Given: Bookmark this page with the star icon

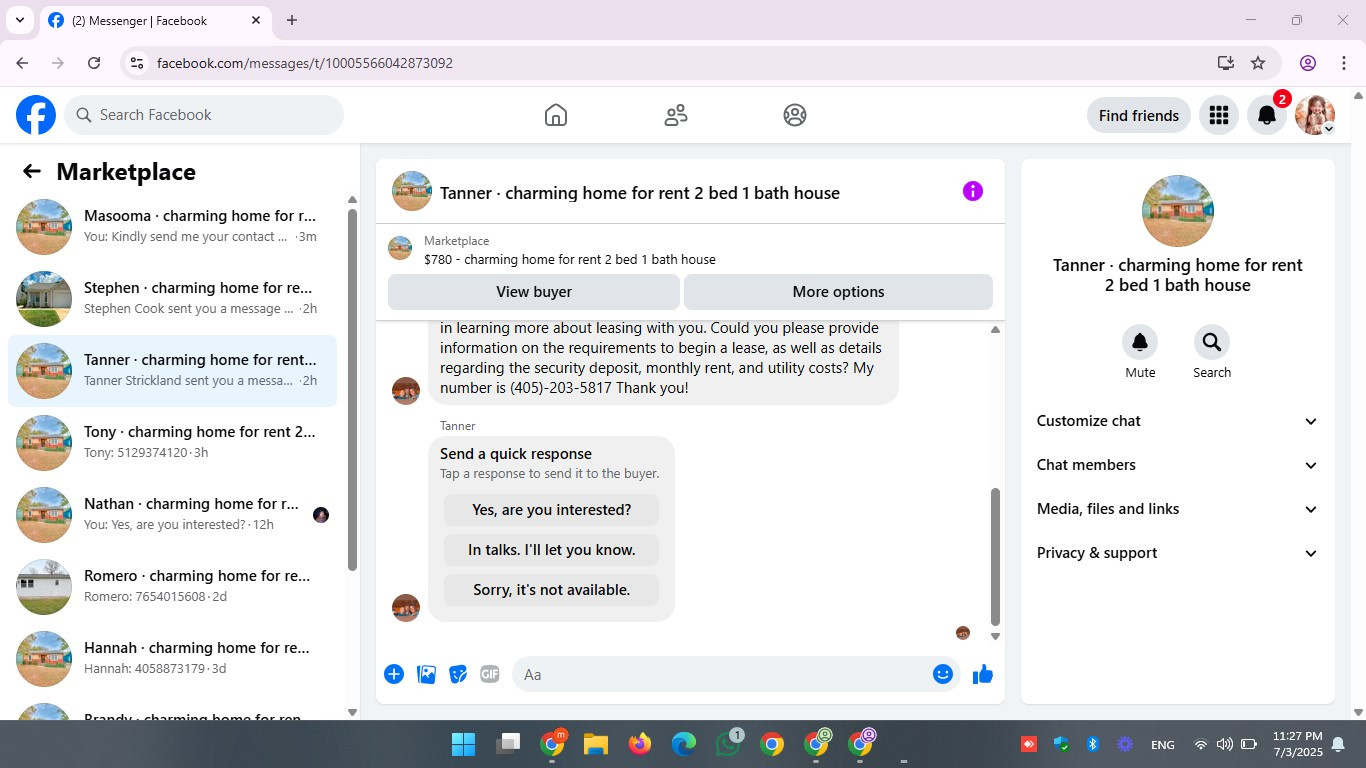Looking at the screenshot, I should tap(1258, 63).
